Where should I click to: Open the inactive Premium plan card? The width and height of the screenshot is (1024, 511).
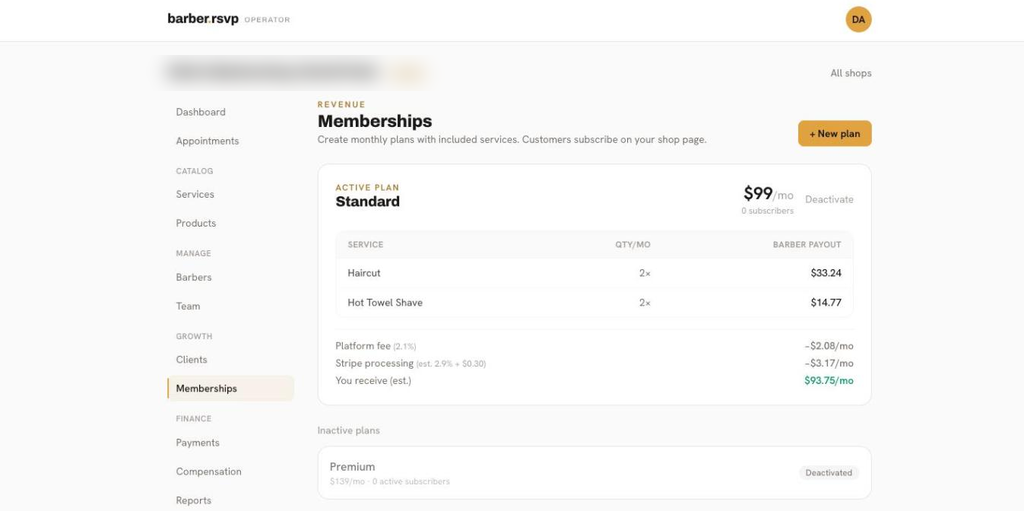click(594, 472)
